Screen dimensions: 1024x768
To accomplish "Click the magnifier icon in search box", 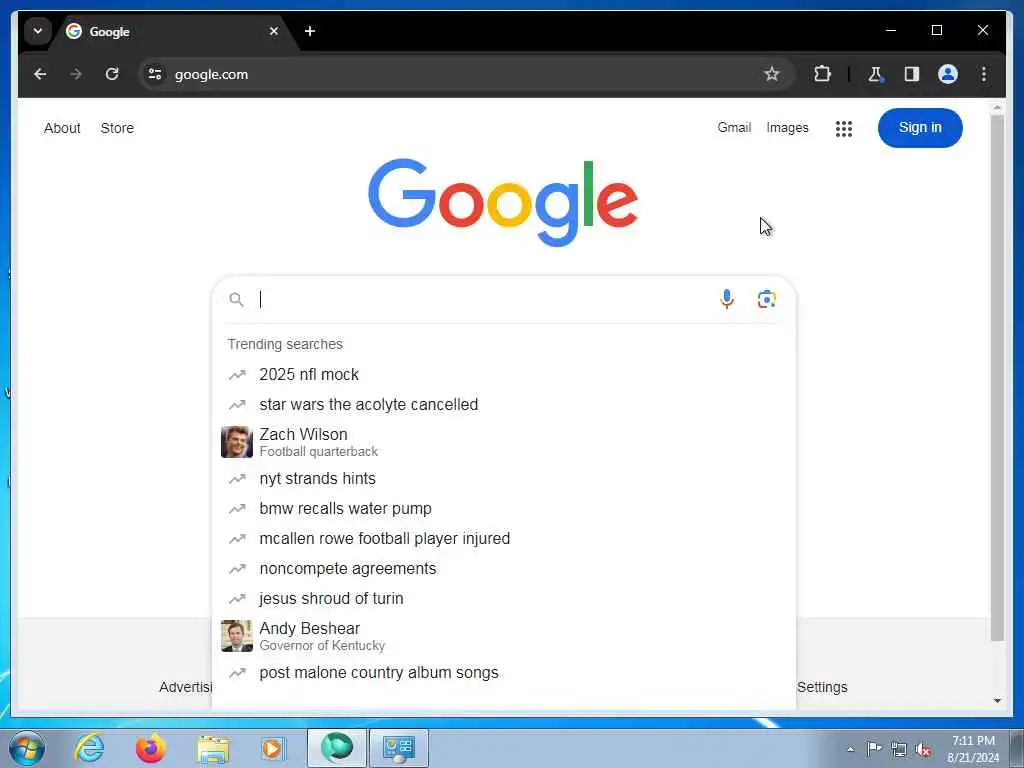I will 236,300.
